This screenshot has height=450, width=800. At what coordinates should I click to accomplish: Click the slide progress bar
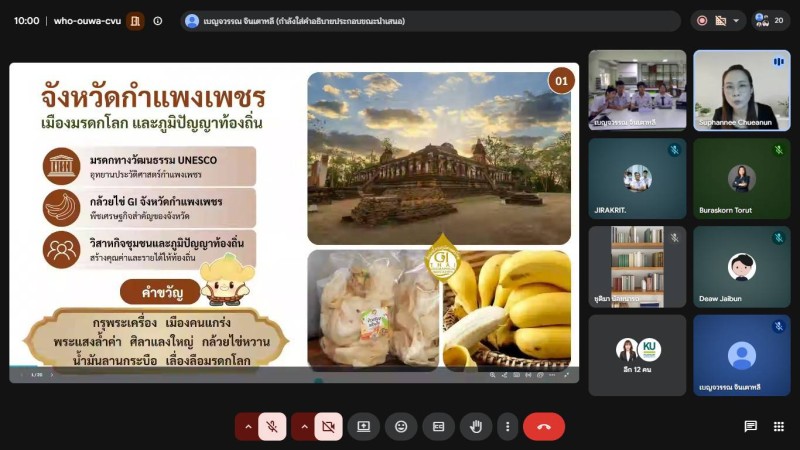point(294,367)
